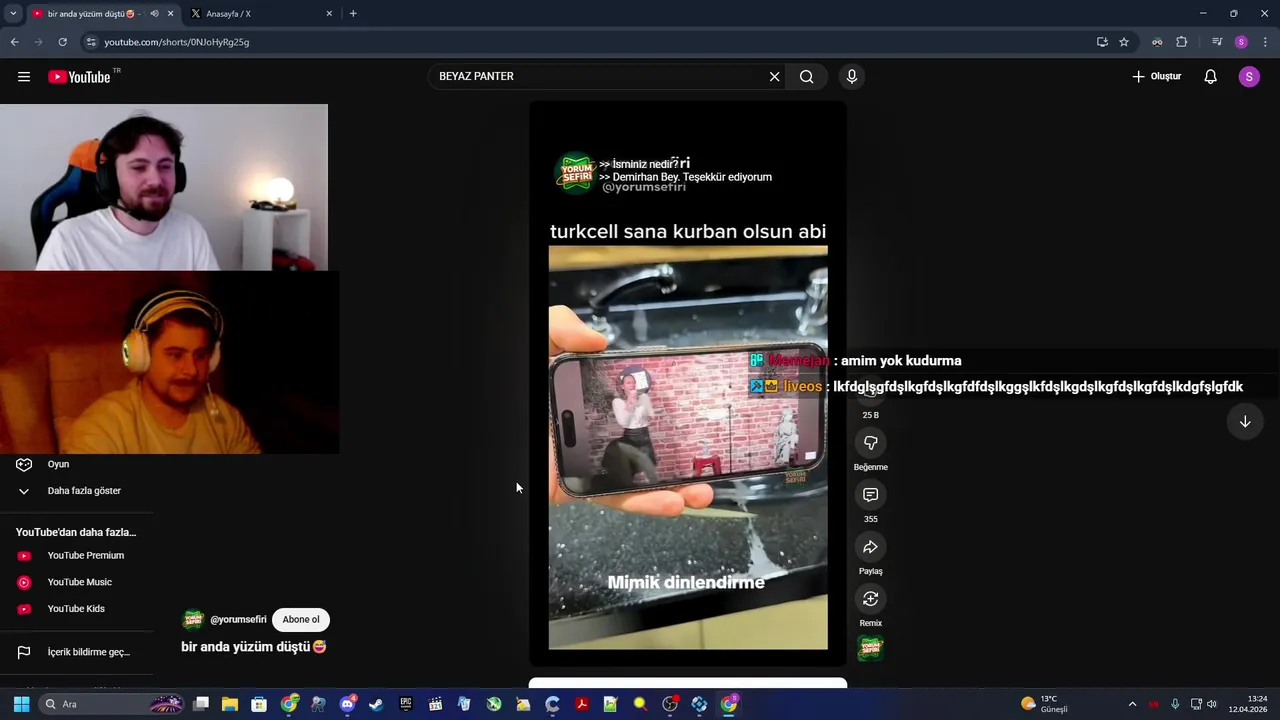Subscribe with the Abone ol button
Screen dimensions: 1280x720
click(301, 619)
